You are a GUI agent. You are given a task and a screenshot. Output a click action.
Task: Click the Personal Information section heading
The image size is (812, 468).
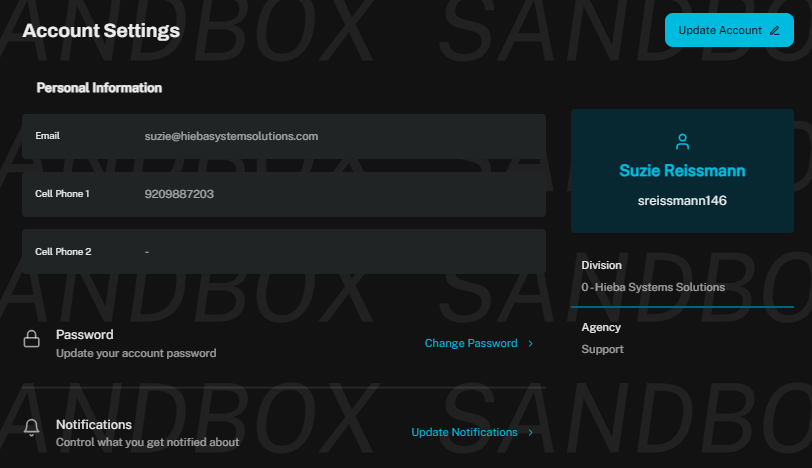pos(99,88)
